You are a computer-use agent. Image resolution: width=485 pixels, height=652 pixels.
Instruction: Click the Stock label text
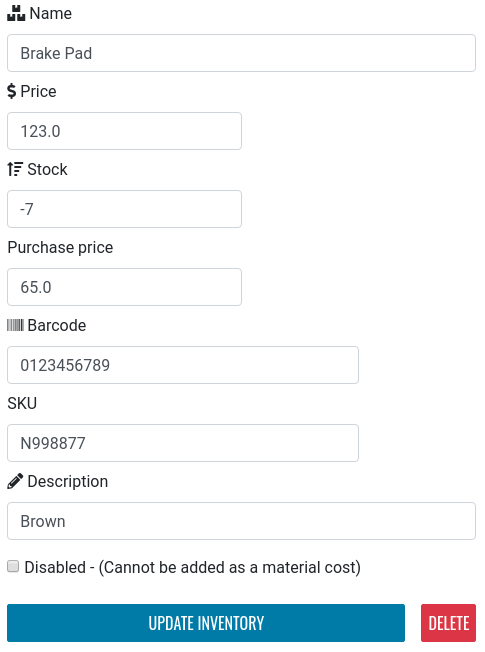pyautogui.click(x=47, y=169)
